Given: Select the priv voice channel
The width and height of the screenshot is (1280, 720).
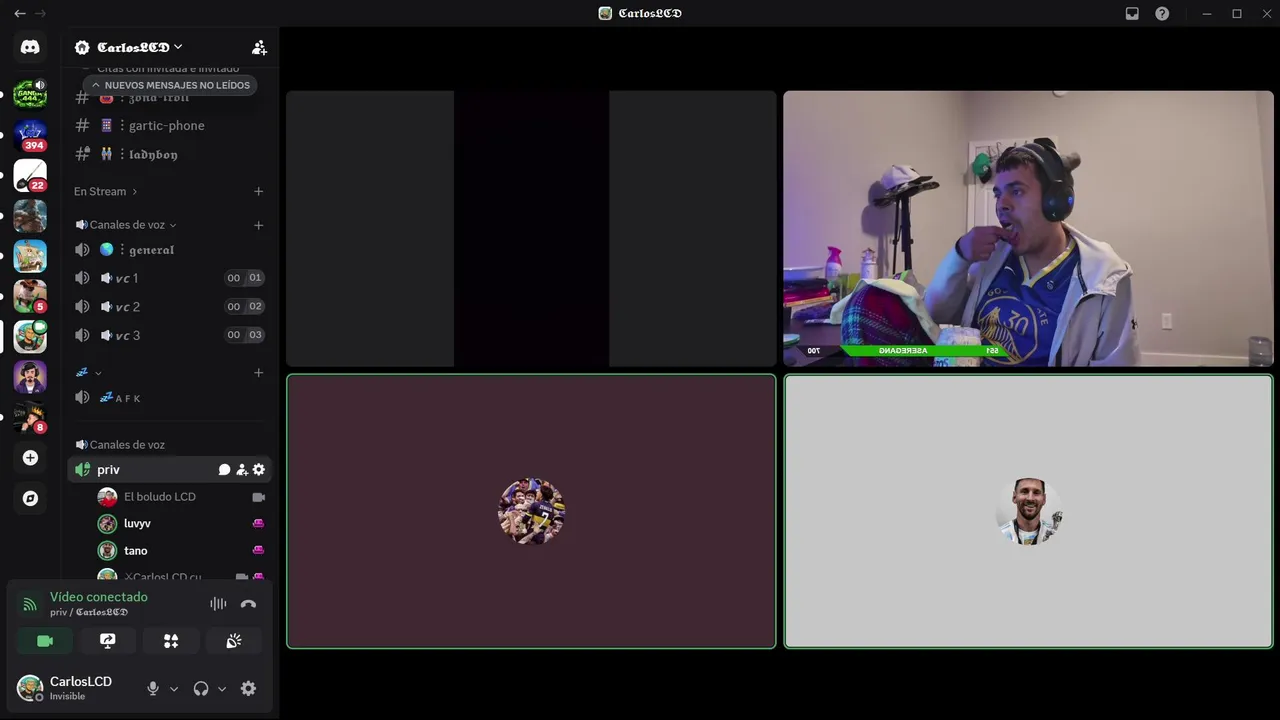Looking at the screenshot, I should coord(170,469).
